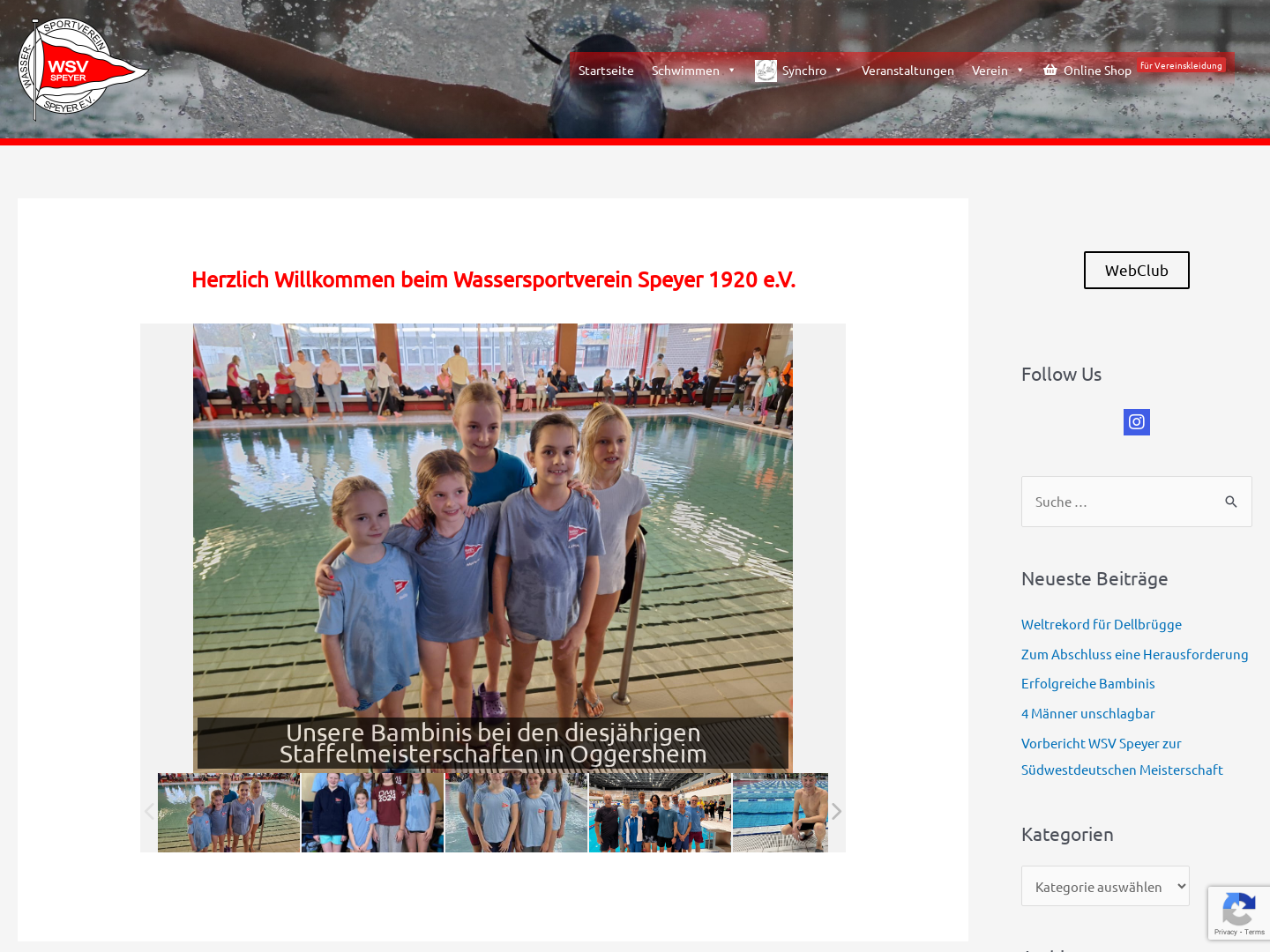Screen dimensions: 1270x952
Task: Open the Instagram icon under Follow Us
Action: coord(1137,422)
